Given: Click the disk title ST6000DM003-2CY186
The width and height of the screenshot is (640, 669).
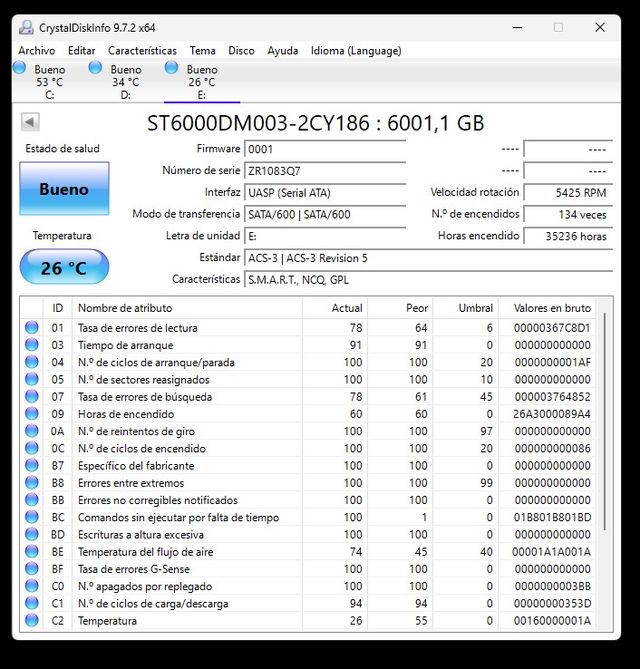Looking at the screenshot, I should [258, 123].
